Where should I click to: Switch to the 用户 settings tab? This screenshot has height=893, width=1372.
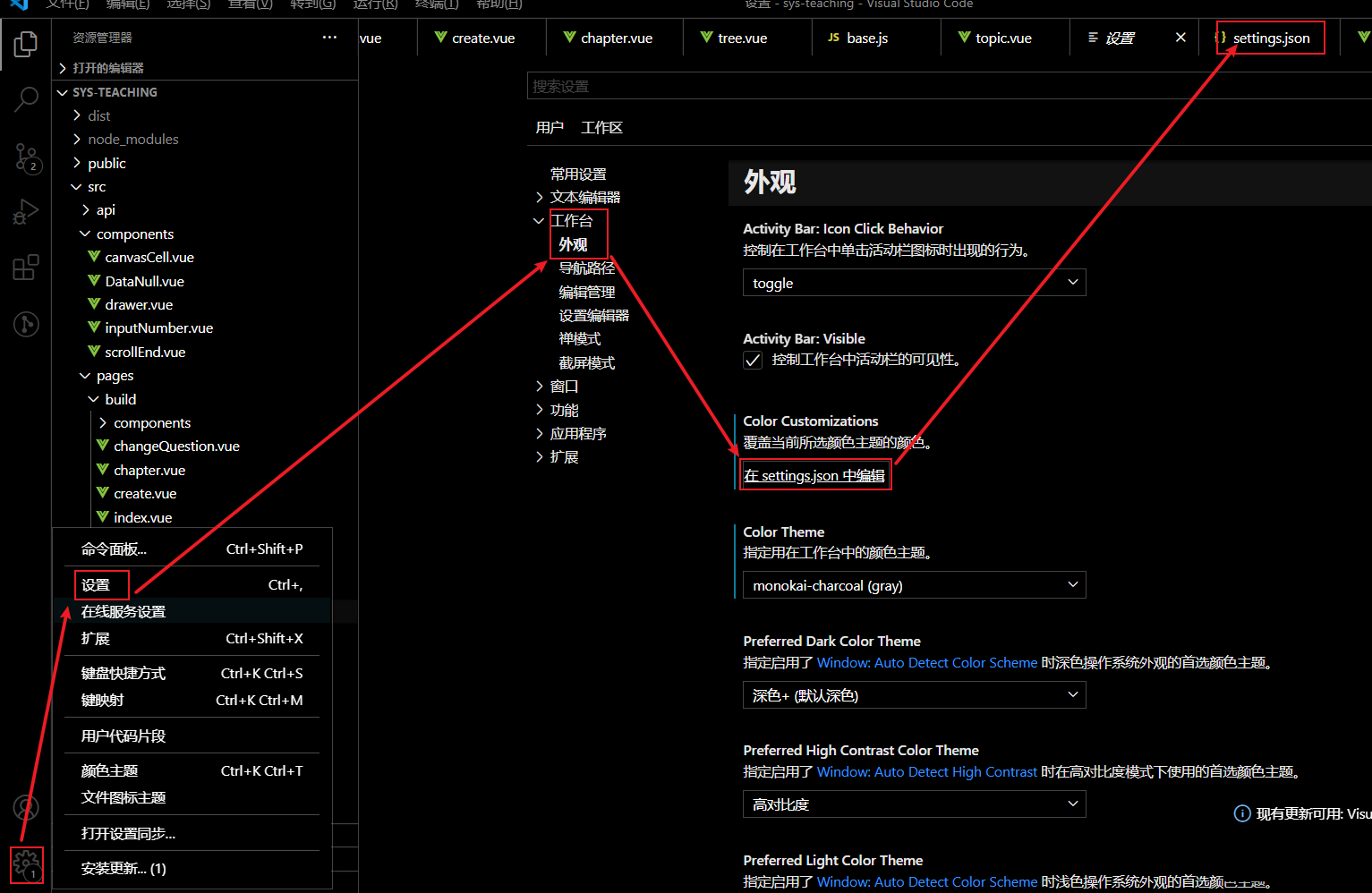tap(550, 127)
